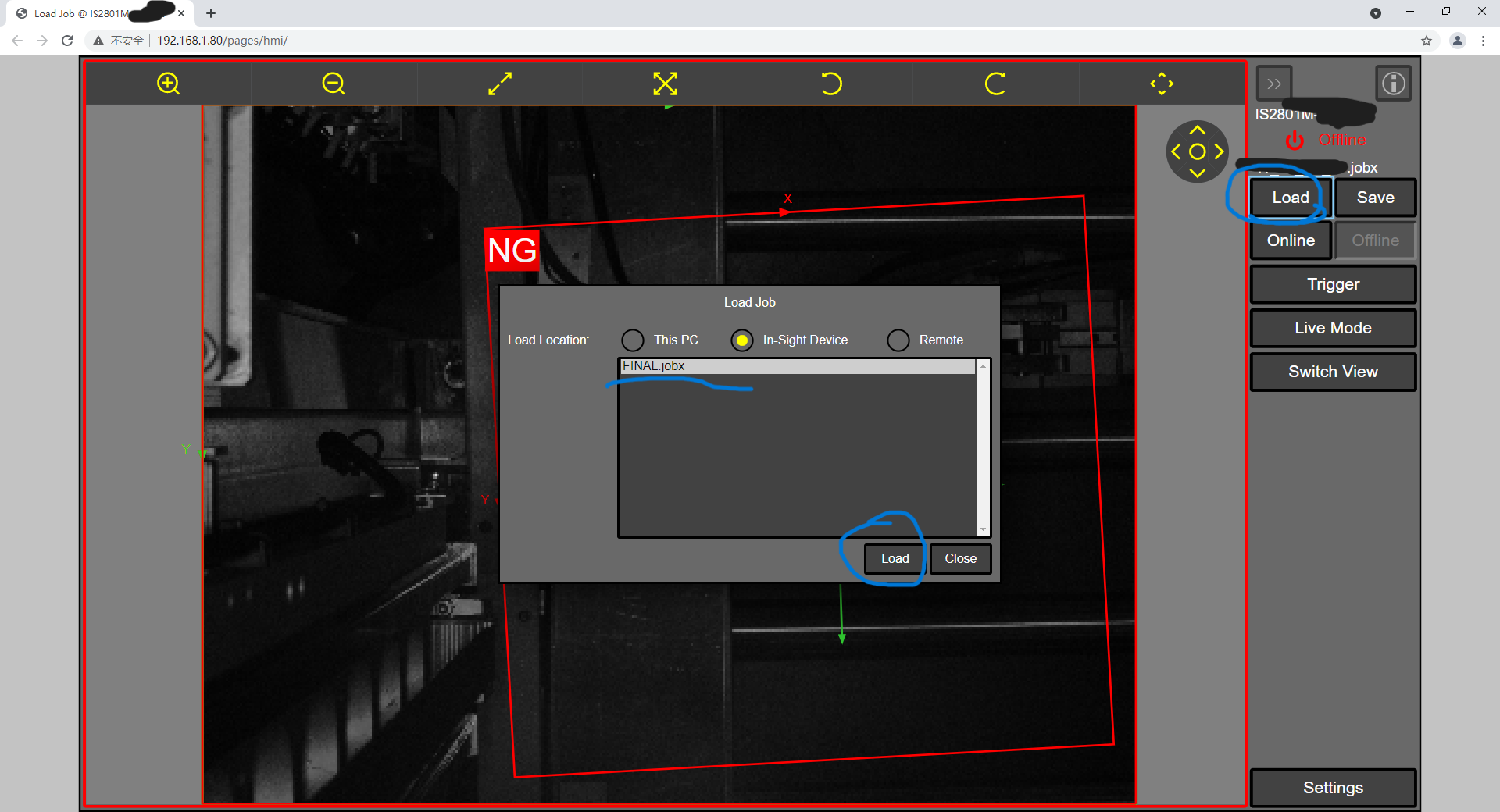Click Switch View button
1500x812 pixels.
pyautogui.click(x=1333, y=372)
